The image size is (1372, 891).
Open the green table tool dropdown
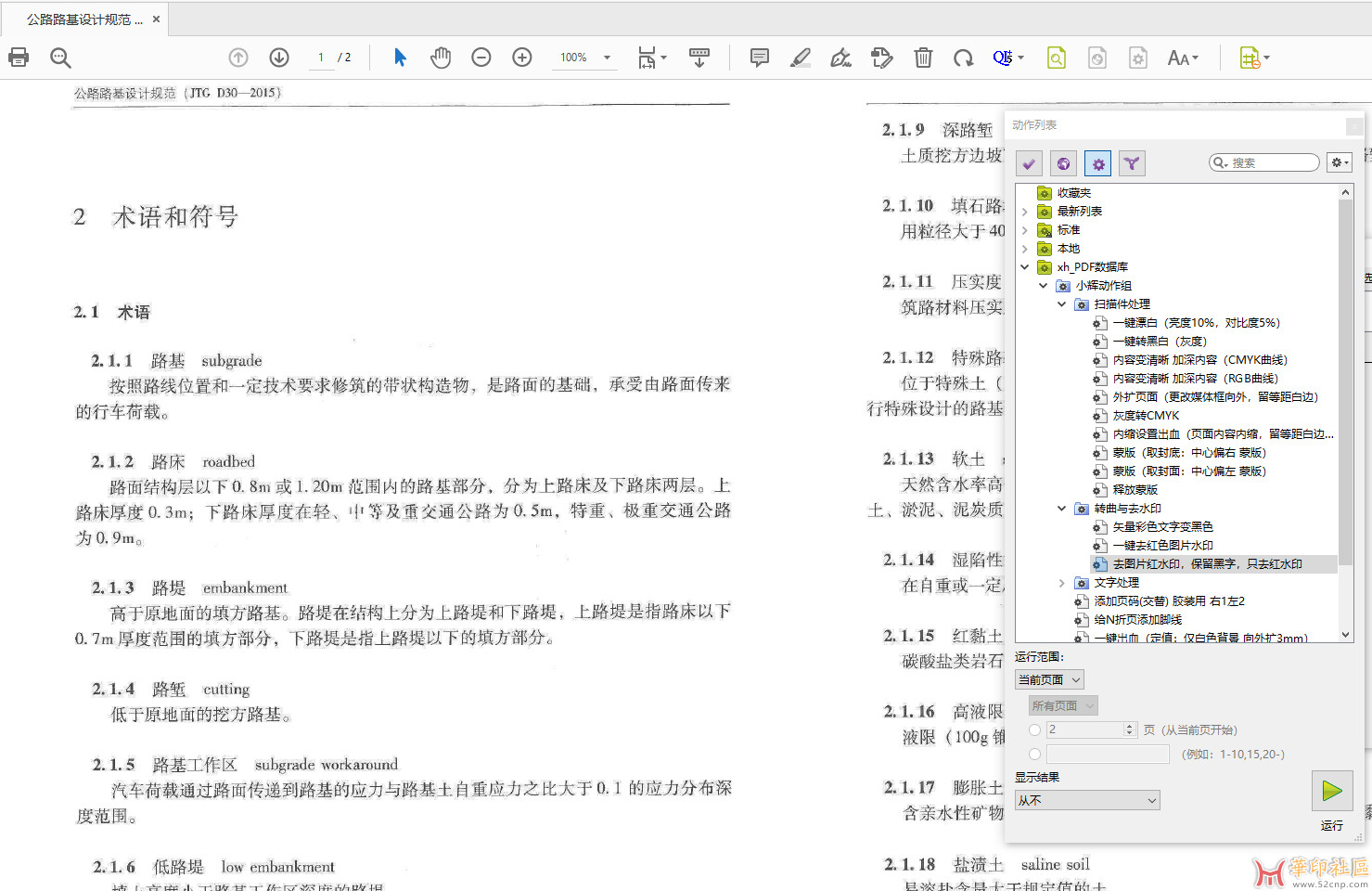1255,58
